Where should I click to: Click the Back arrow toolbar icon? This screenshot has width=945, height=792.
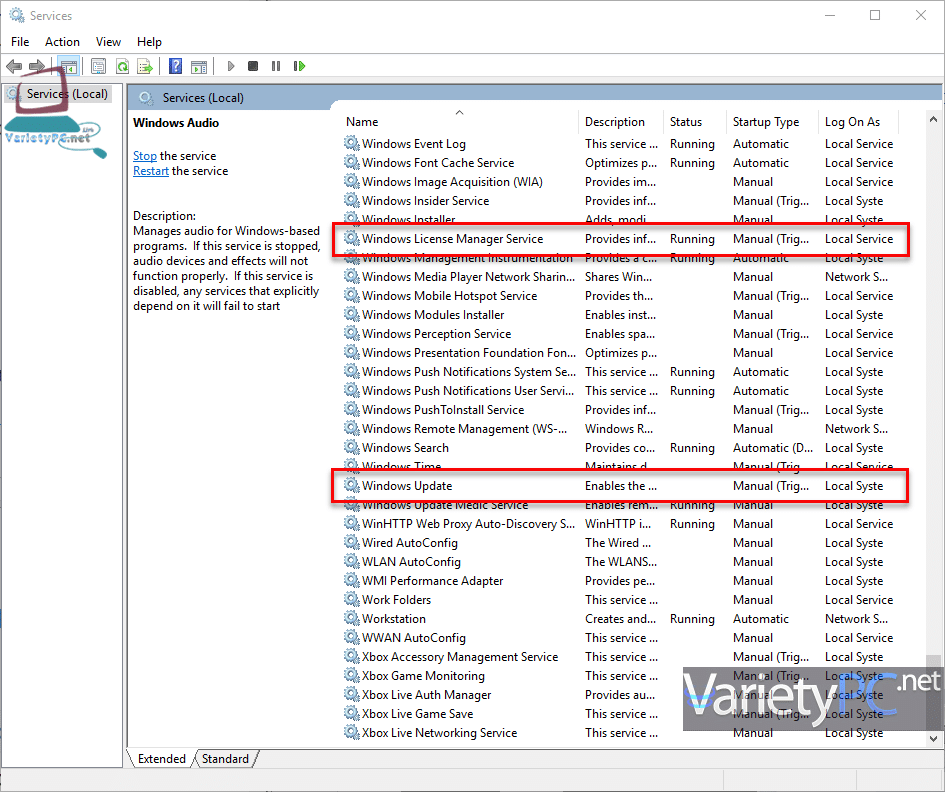coord(14,66)
